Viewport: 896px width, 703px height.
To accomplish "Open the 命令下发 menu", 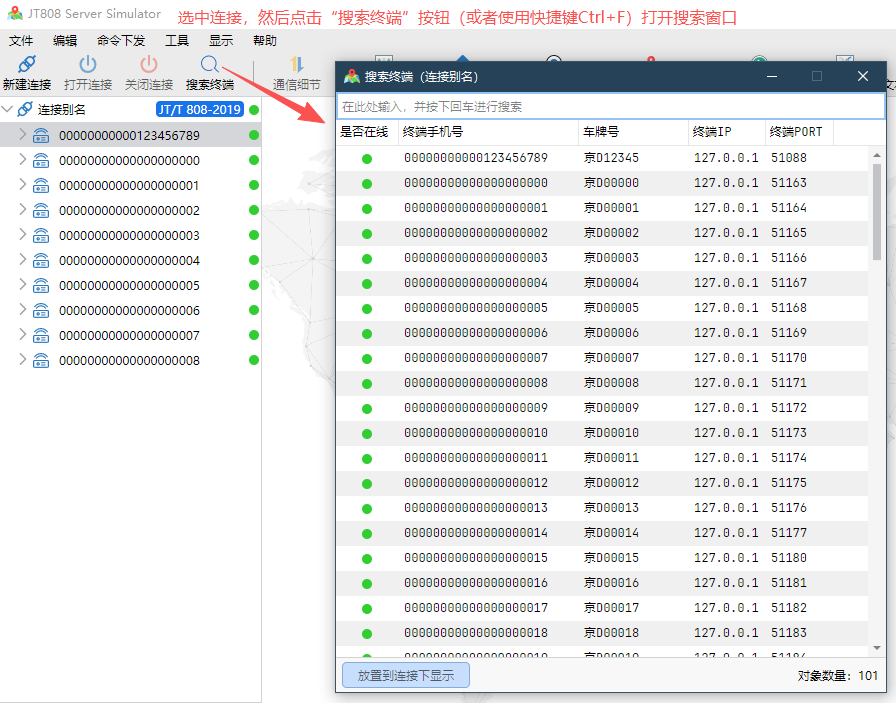I will (x=121, y=41).
